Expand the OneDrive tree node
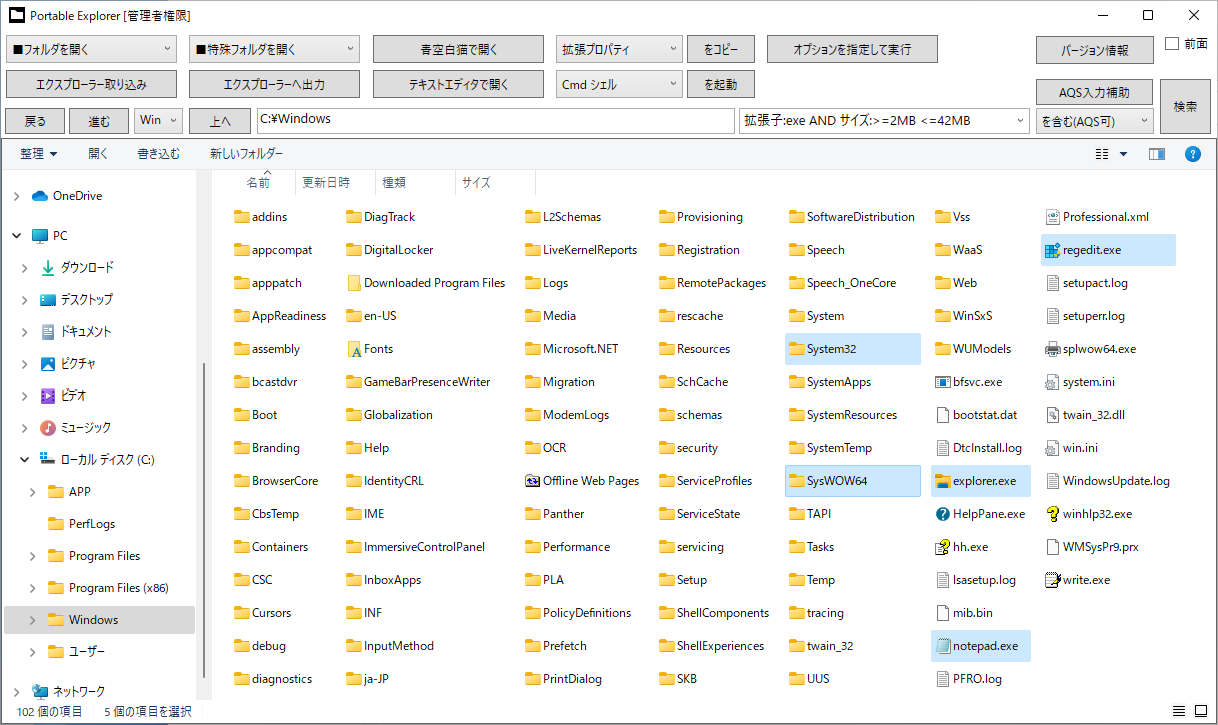This screenshot has width=1218, height=725. pyautogui.click(x=16, y=196)
